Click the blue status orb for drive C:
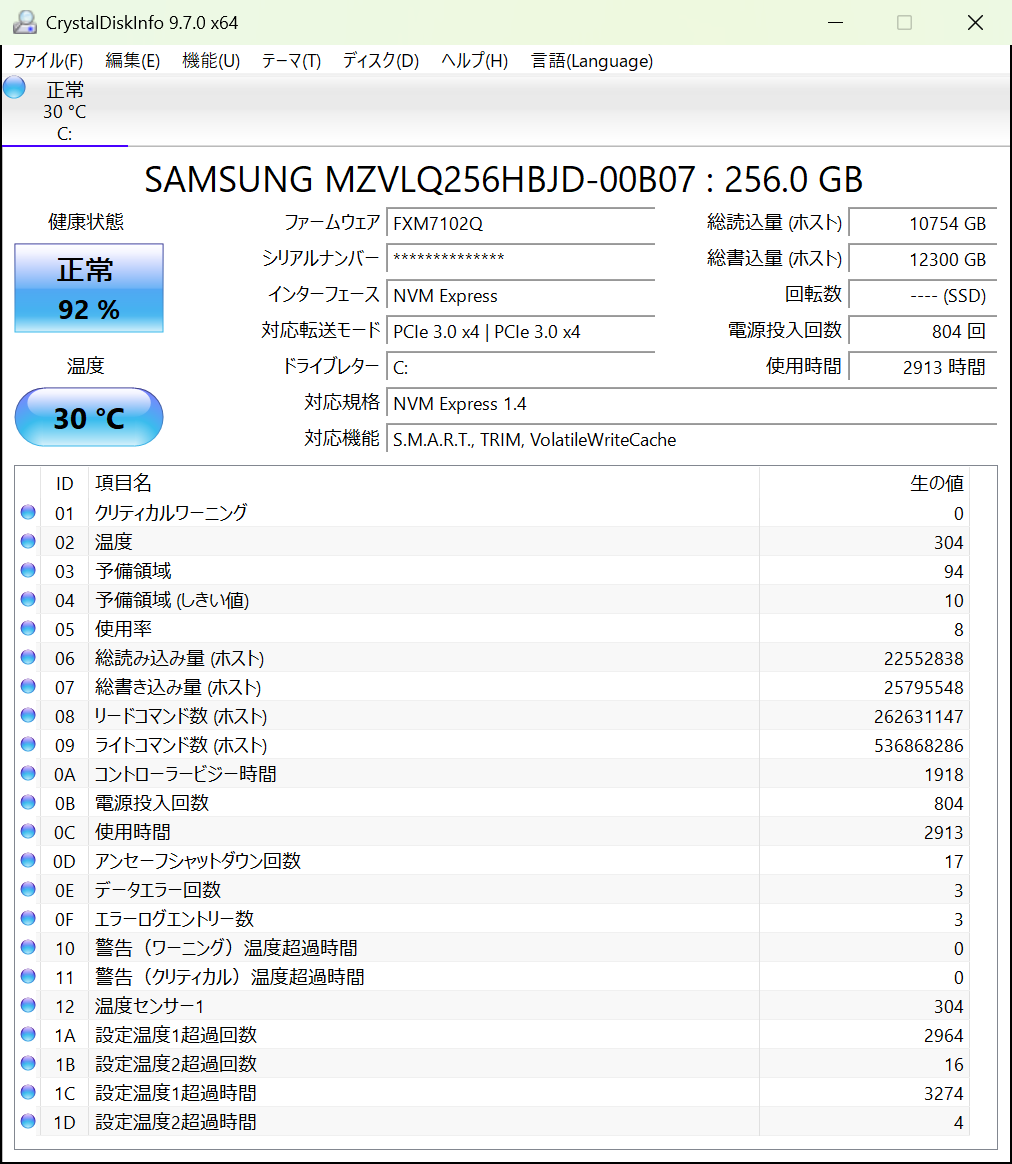This screenshot has width=1012, height=1164. [x=14, y=88]
